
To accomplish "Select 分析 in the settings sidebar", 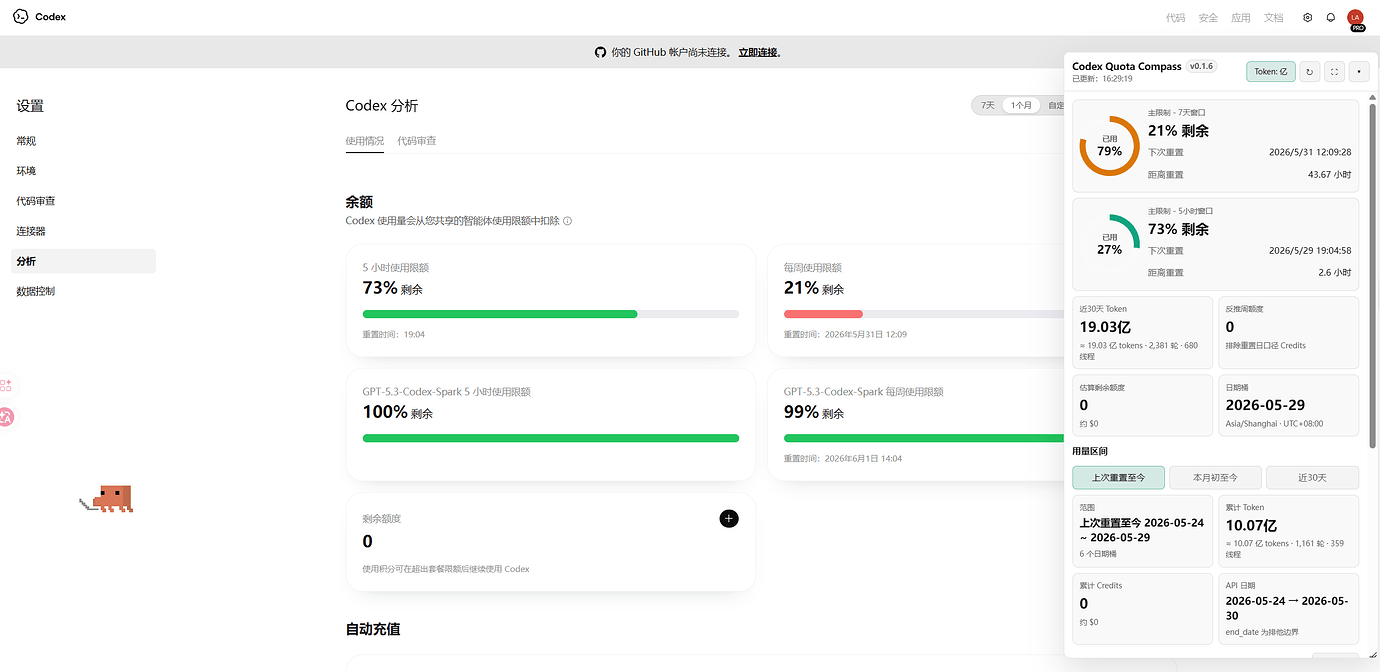I will (x=84, y=261).
